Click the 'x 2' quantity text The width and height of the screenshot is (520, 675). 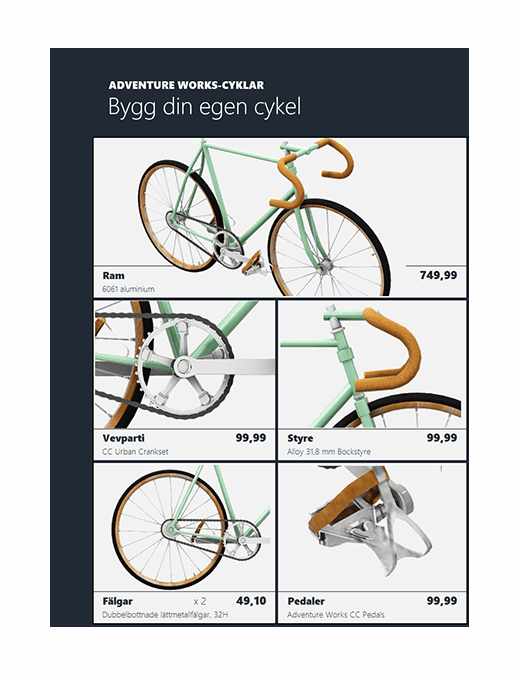coord(200,601)
